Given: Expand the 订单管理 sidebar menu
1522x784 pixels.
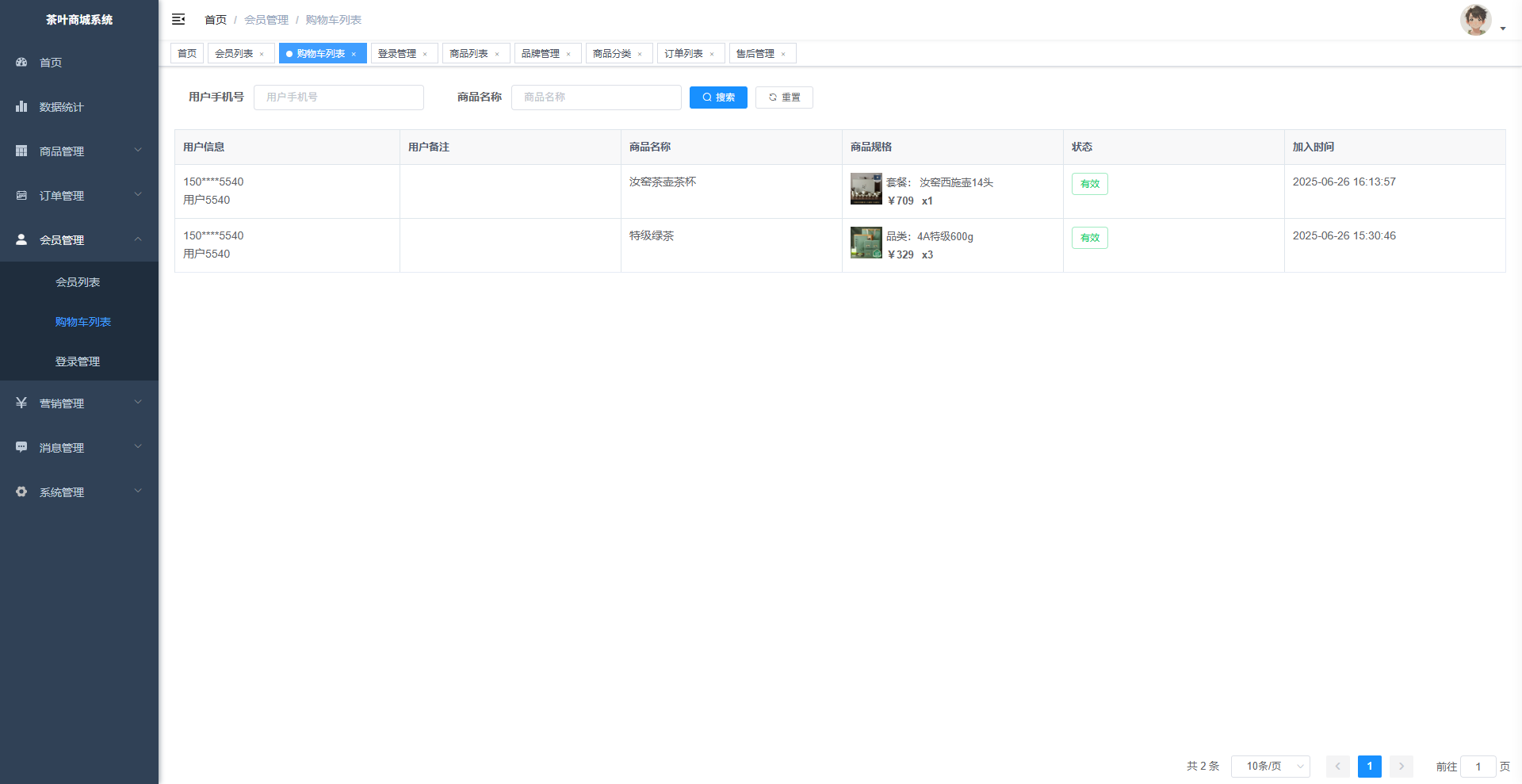Looking at the screenshot, I should [79, 195].
